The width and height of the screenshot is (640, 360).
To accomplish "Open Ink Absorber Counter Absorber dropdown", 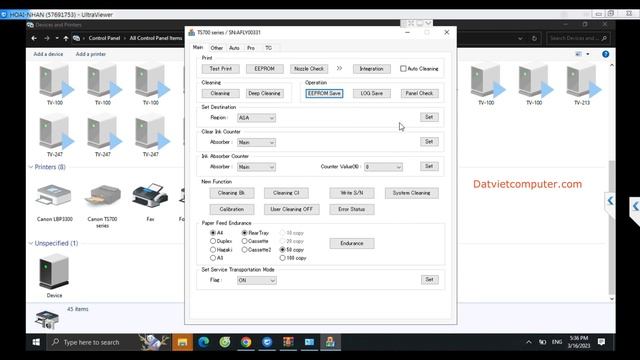I will pos(256,167).
